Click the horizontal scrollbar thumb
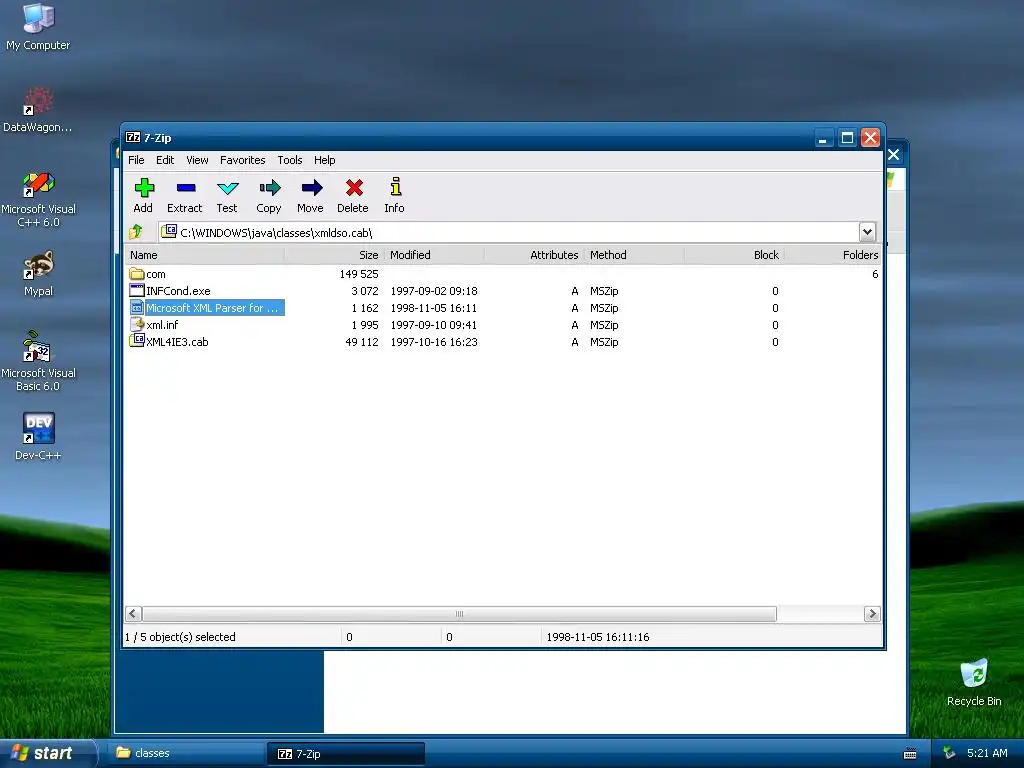Screen dimensions: 1024x768 coord(459,614)
